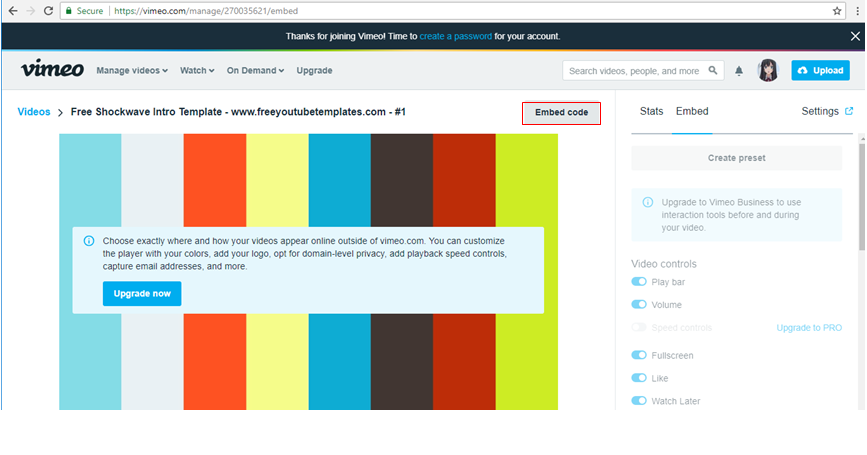Expand the Manage videos dropdown
867x455 pixels.
coord(132,70)
